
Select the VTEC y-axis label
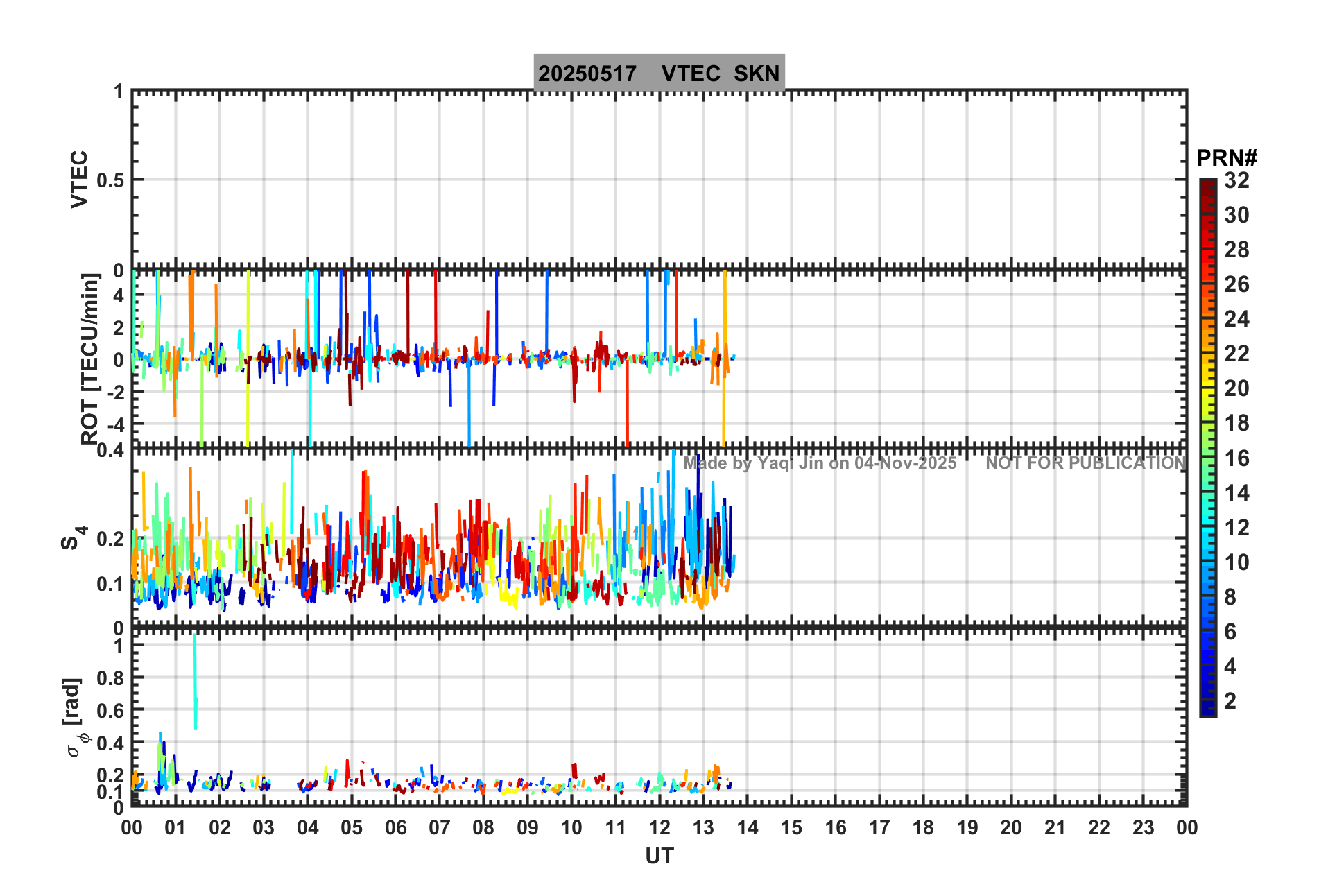coord(80,179)
